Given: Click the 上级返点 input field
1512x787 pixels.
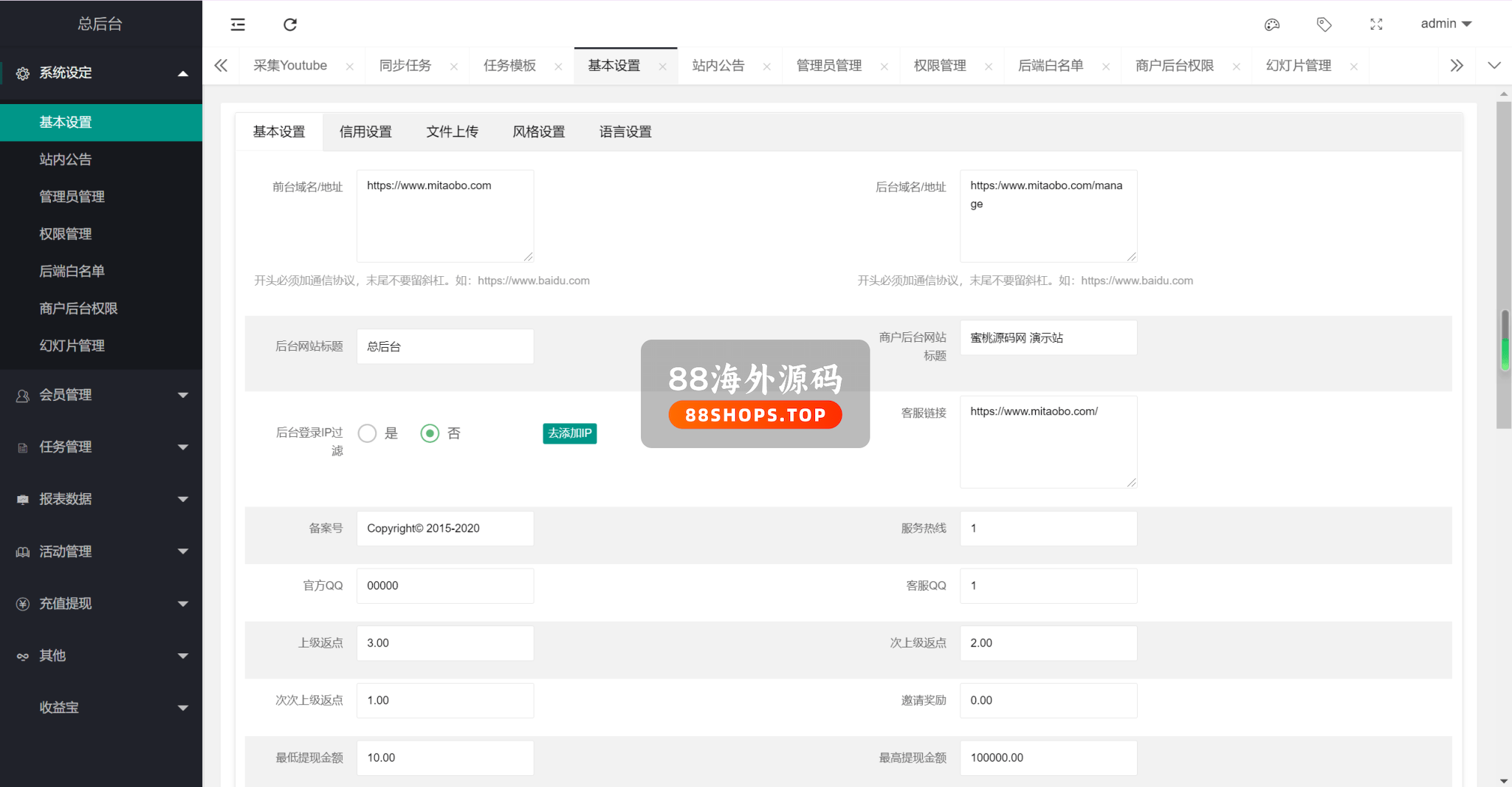Looking at the screenshot, I should [x=444, y=643].
